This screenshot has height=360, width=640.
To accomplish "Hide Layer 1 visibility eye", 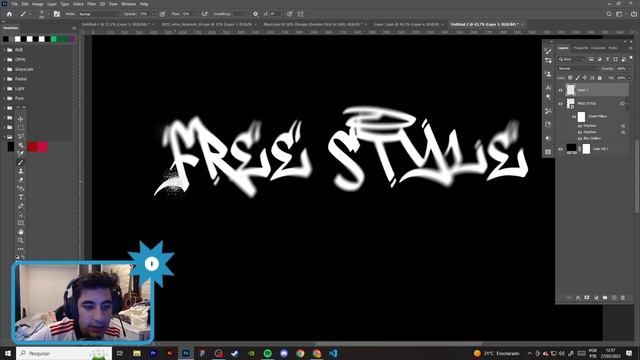I will [560, 90].
